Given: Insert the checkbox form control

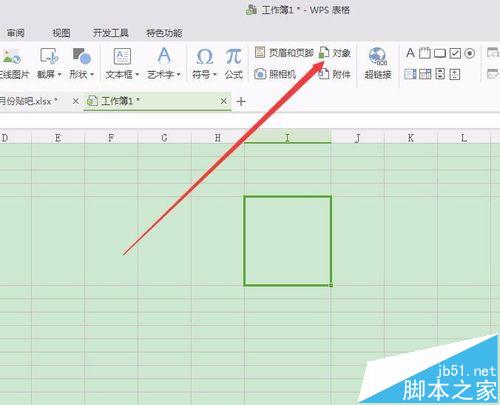Looking at the screenshot, I should click(x=455, y=53).
